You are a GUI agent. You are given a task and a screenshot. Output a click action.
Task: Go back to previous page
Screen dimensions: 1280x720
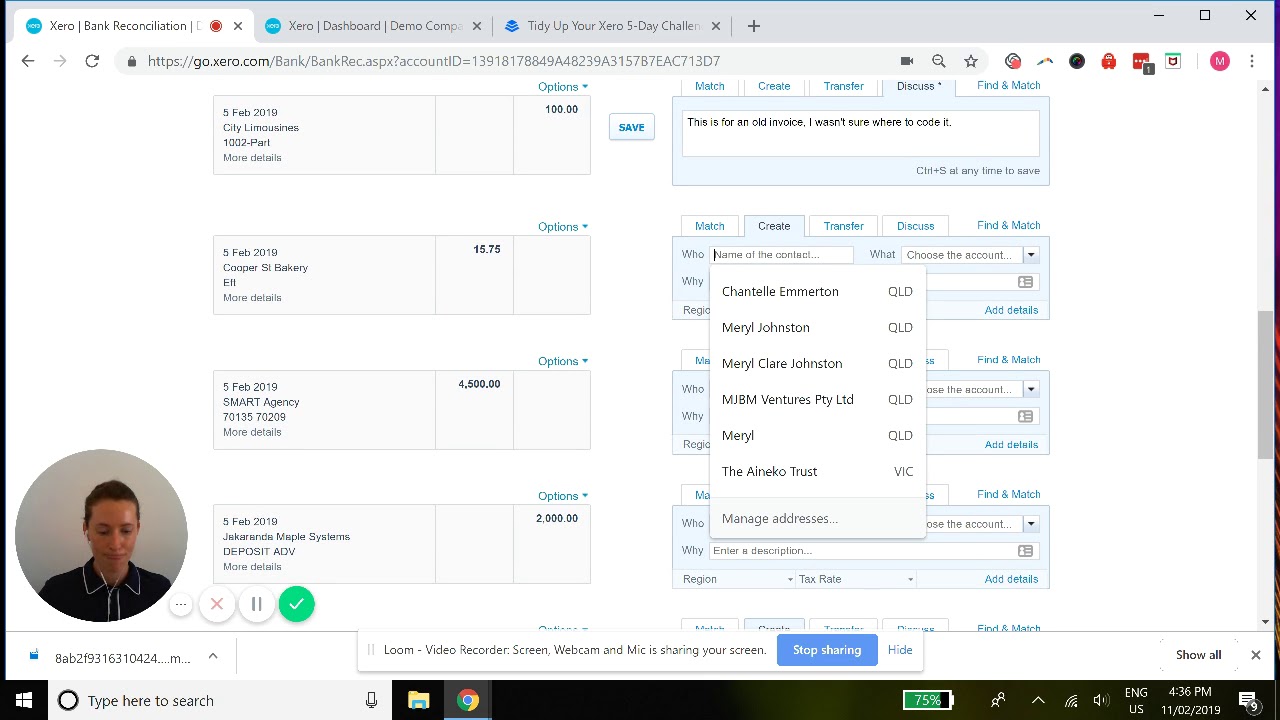[28, 61]
